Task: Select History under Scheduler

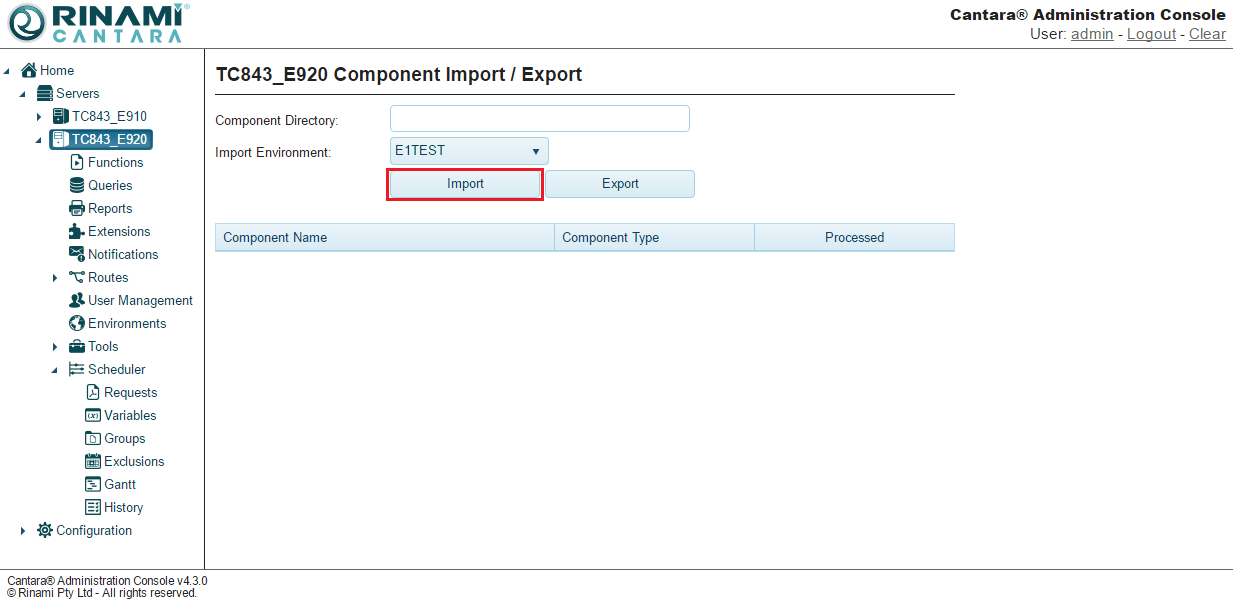Action: click(123, 507)
